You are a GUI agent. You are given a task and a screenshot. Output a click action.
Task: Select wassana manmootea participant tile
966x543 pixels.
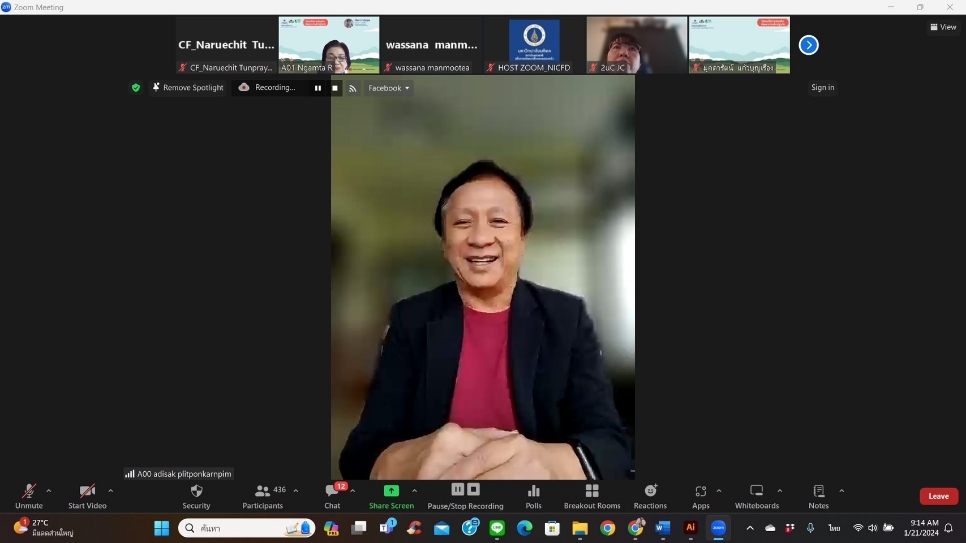431,45
